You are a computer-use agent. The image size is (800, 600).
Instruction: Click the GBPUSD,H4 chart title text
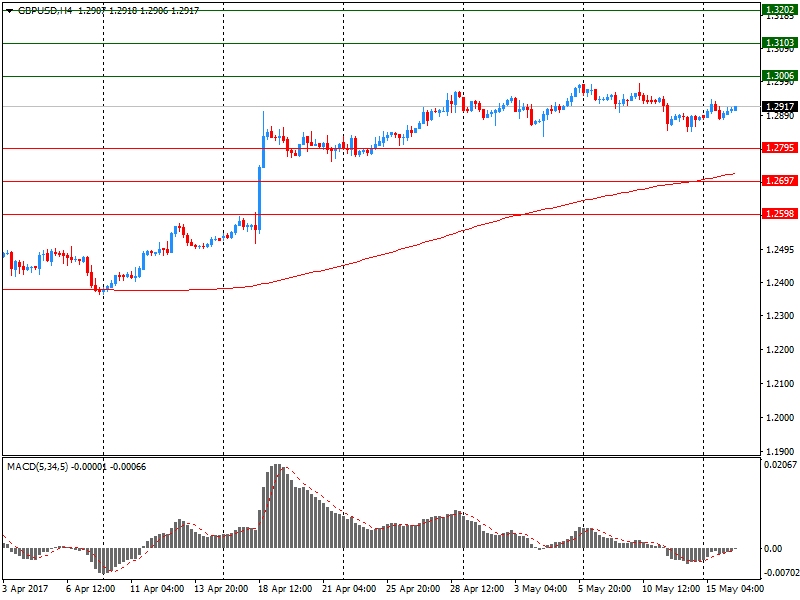click(45, 11)
